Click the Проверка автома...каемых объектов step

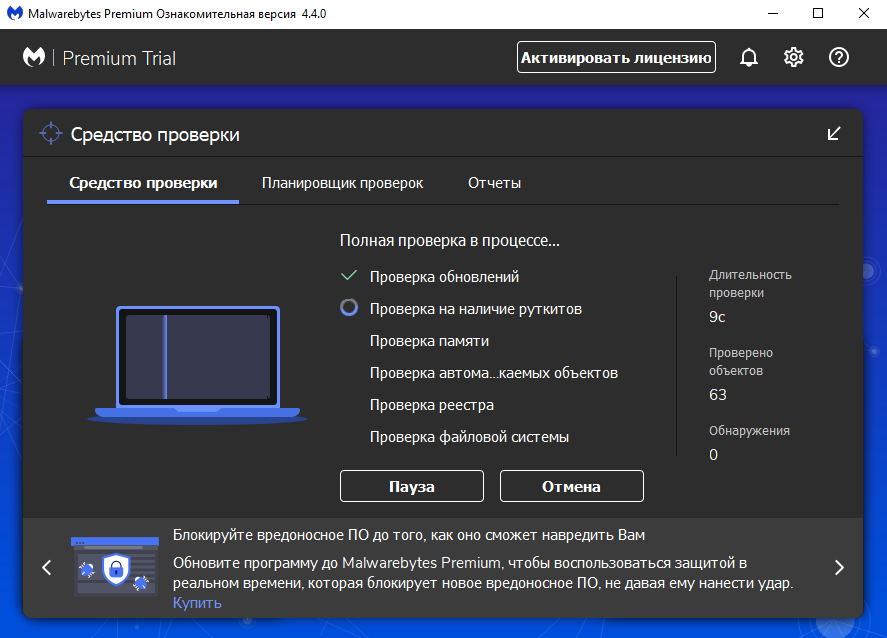494,373
